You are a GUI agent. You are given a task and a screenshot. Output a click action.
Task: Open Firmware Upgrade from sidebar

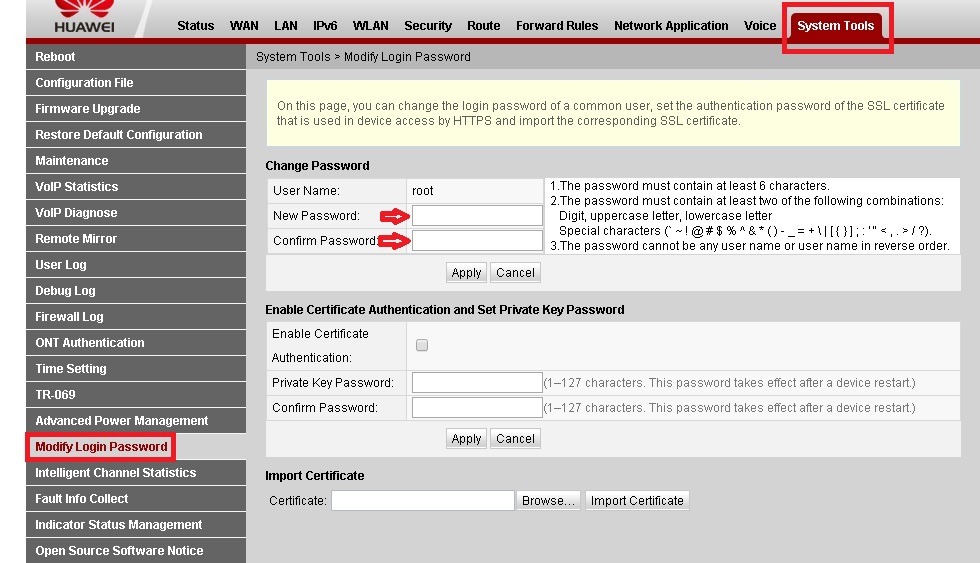pos(88,109)
